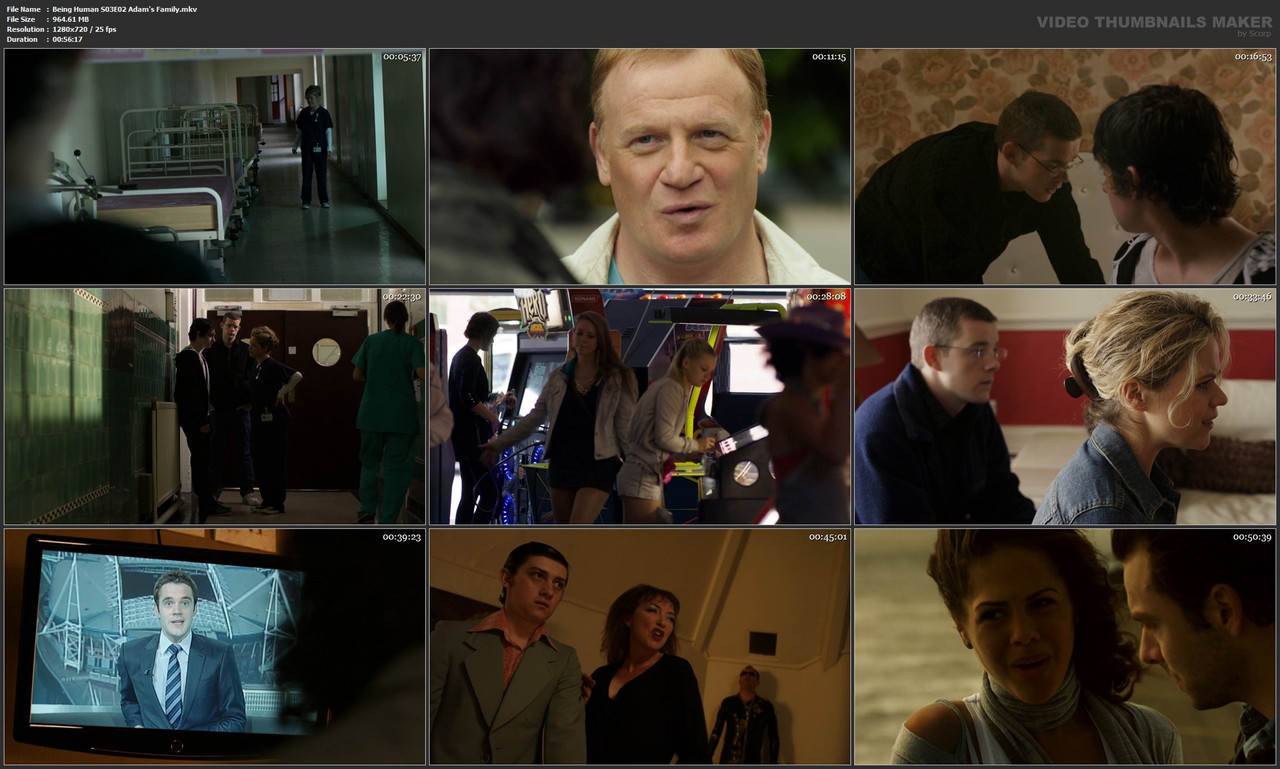
Task: Click the resolution value '1280x720 / 25 fps'
Action: [84, 29]
